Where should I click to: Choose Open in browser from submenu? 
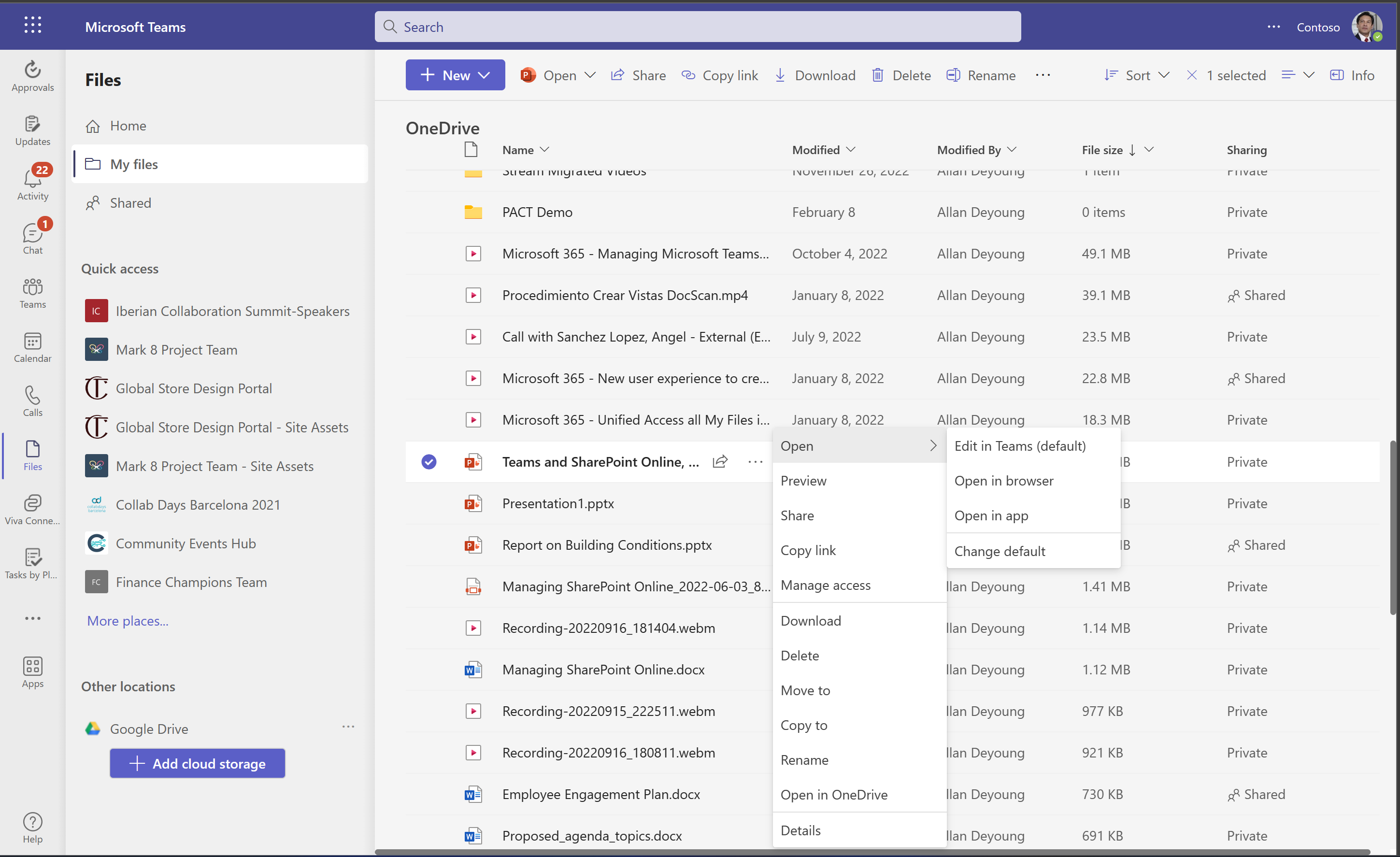1003,481
